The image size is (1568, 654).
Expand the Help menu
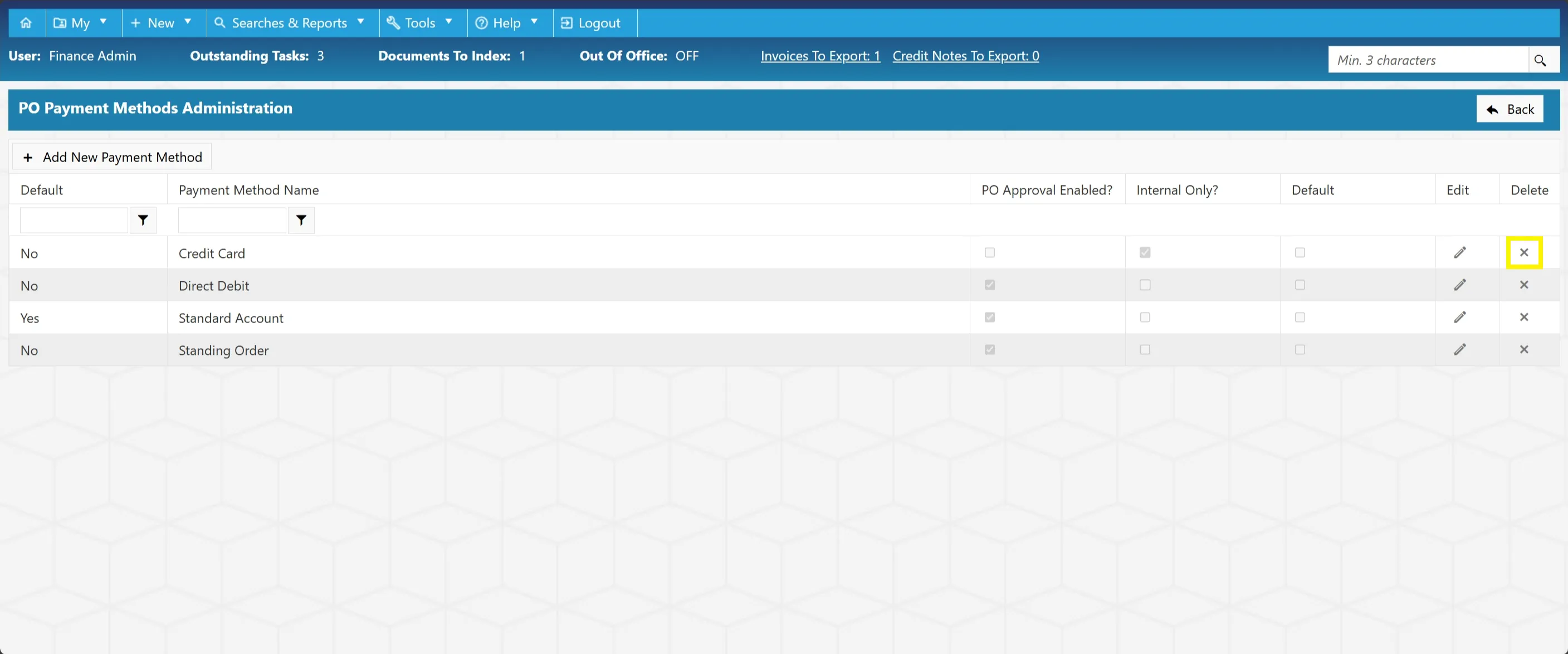510,22
